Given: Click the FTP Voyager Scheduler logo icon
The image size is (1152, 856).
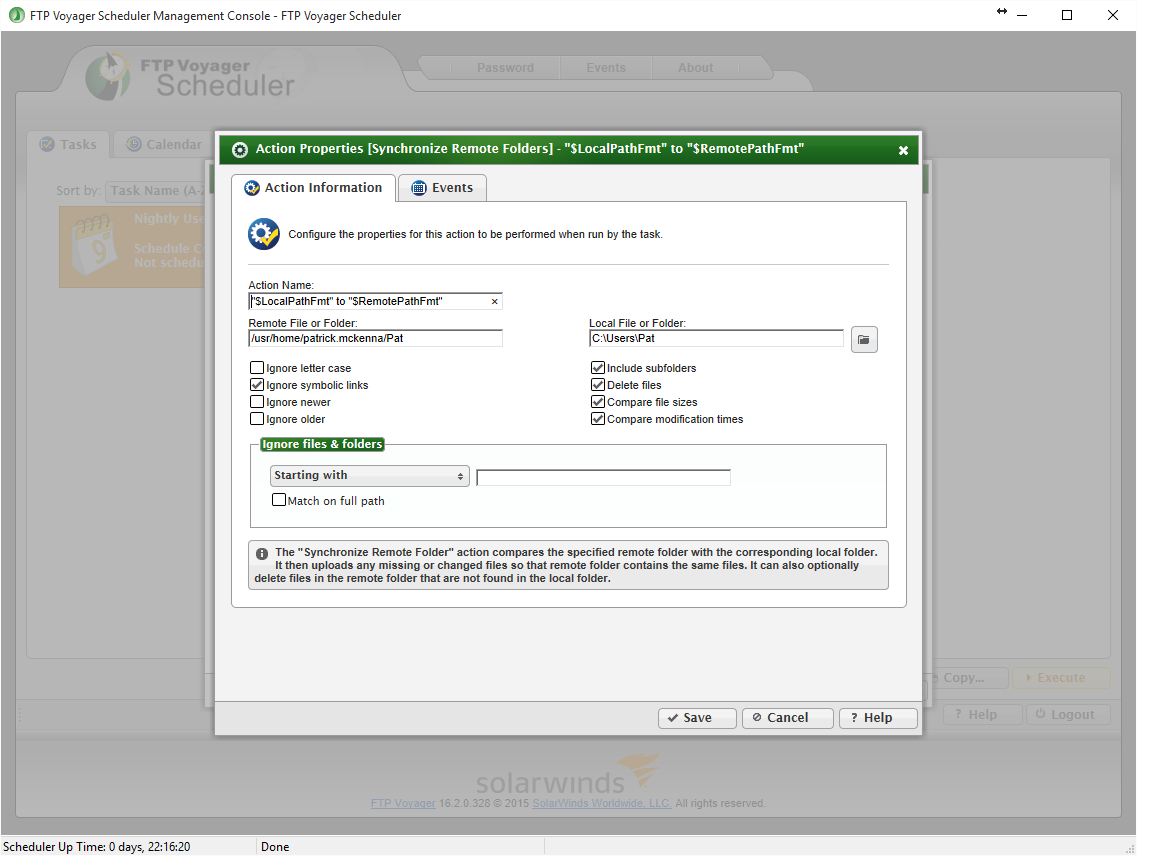Looking at the screenshot, I should click(x=107, y=76).
